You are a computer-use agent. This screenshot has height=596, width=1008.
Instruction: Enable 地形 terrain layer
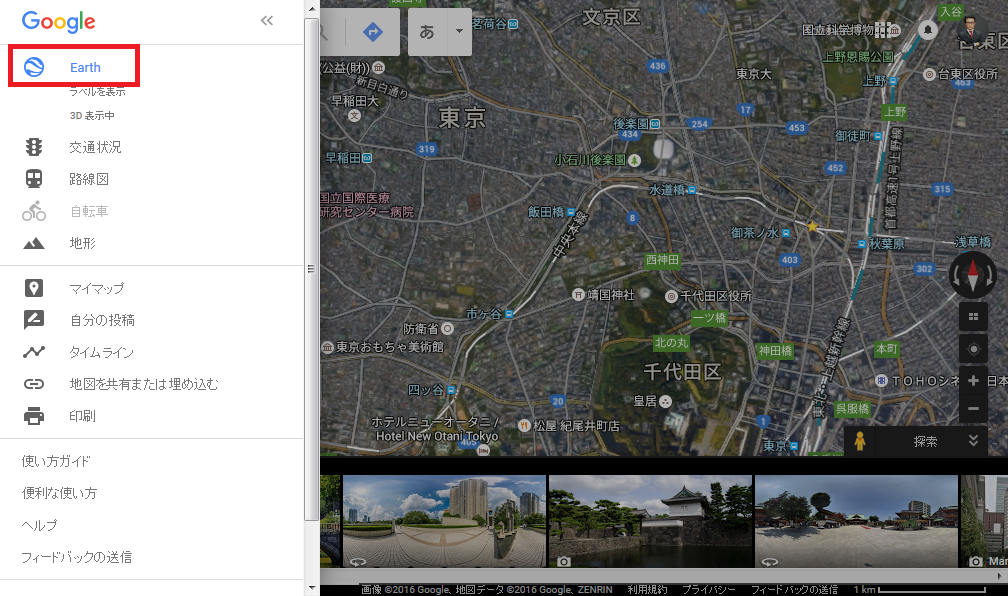pos(82,243)
